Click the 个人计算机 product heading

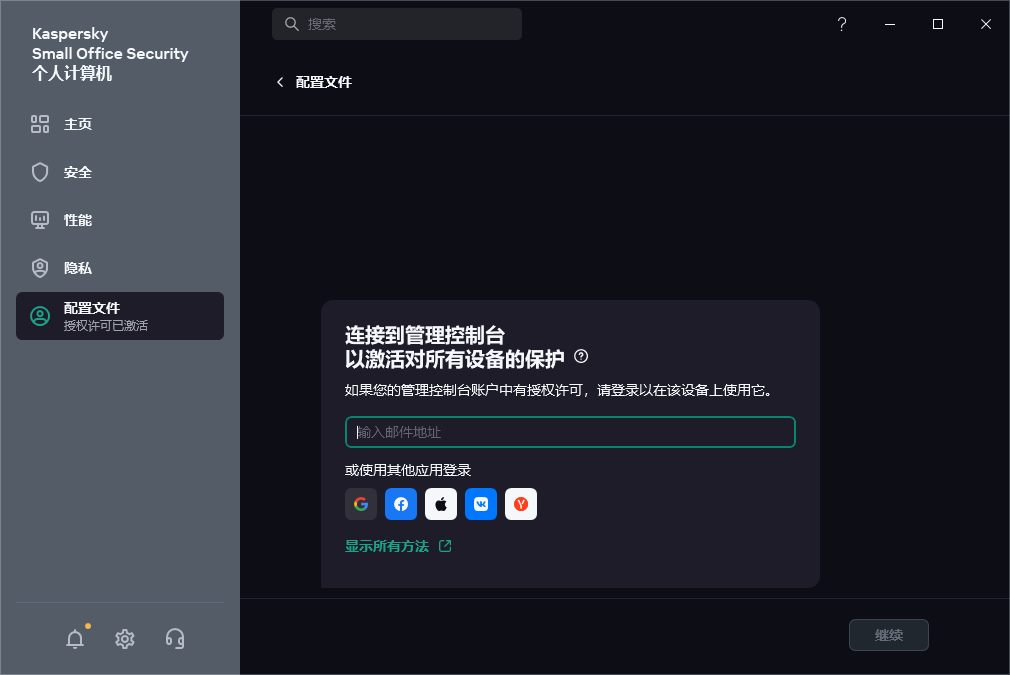coord(72,73)
